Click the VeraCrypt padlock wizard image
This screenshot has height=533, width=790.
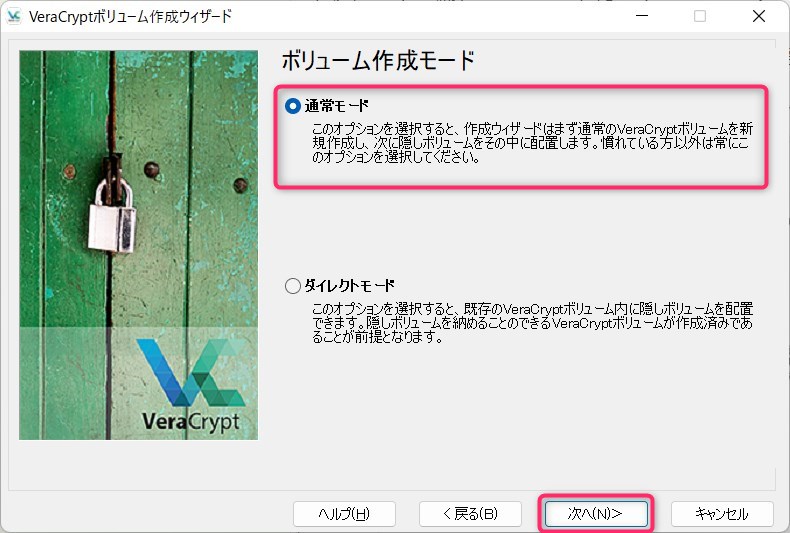(x=139, y=245)
